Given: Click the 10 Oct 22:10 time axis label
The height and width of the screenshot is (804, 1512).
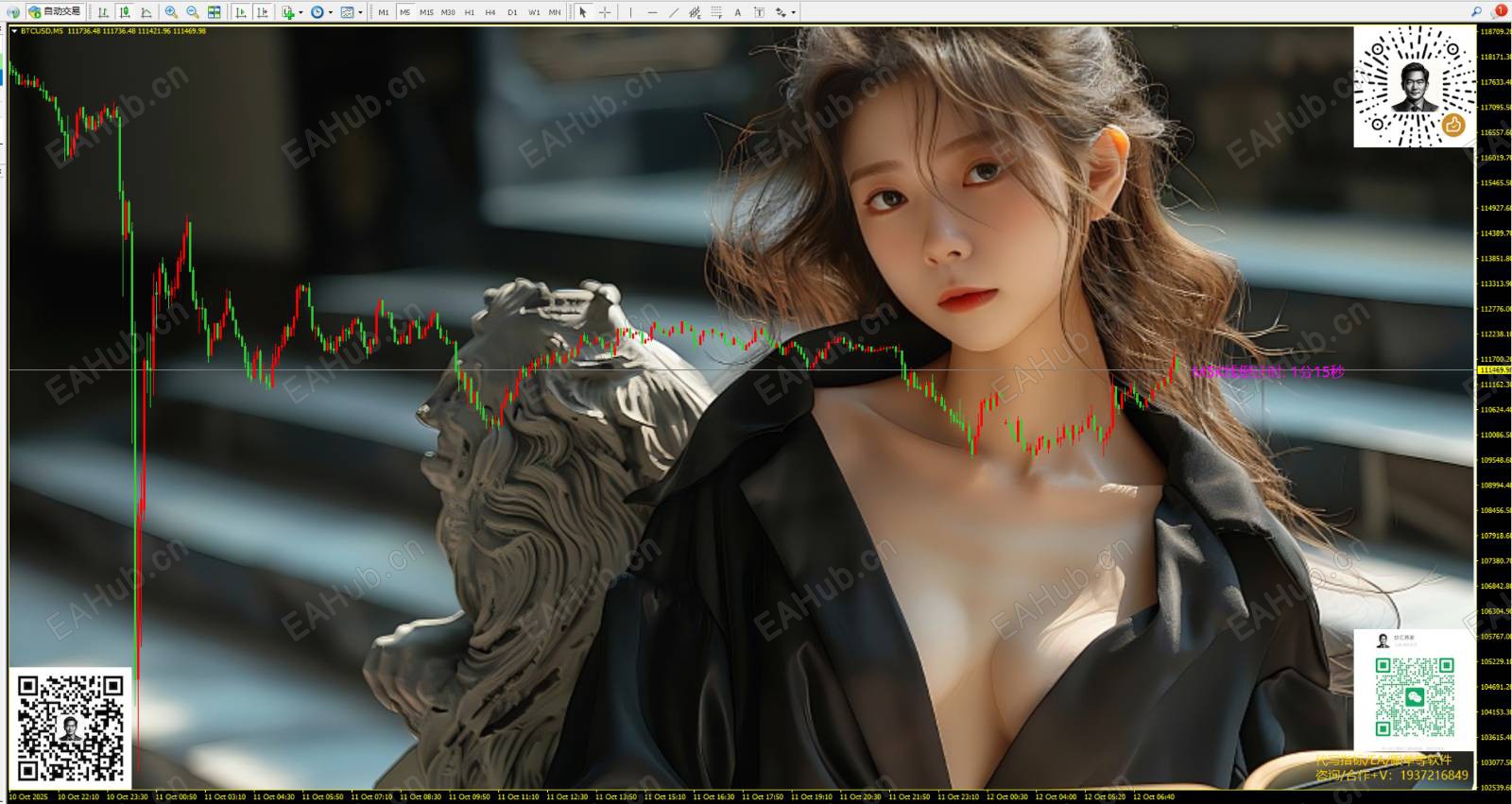Looking at the screenshot, I should point(78,797).
